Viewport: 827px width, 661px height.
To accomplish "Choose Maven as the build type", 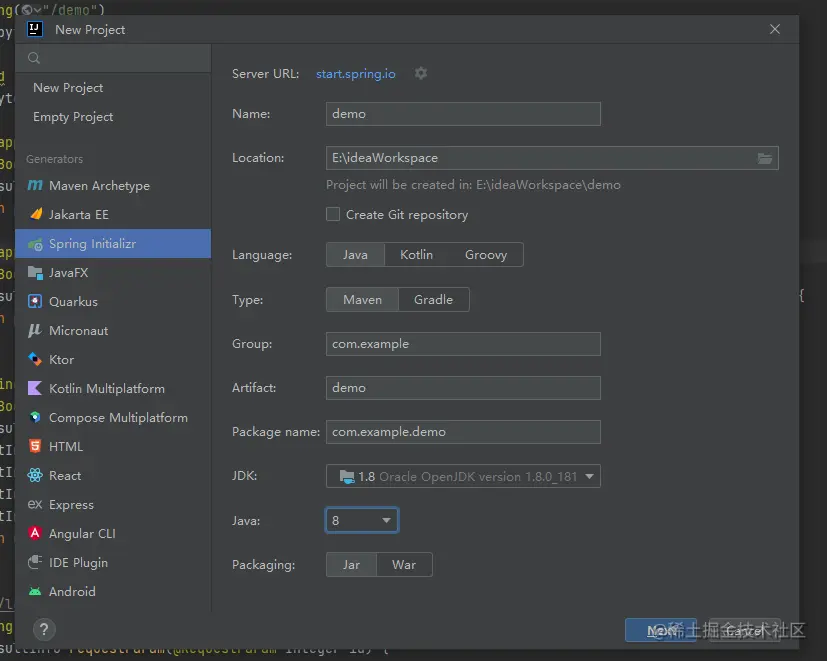I will click(x=362, y=300).
